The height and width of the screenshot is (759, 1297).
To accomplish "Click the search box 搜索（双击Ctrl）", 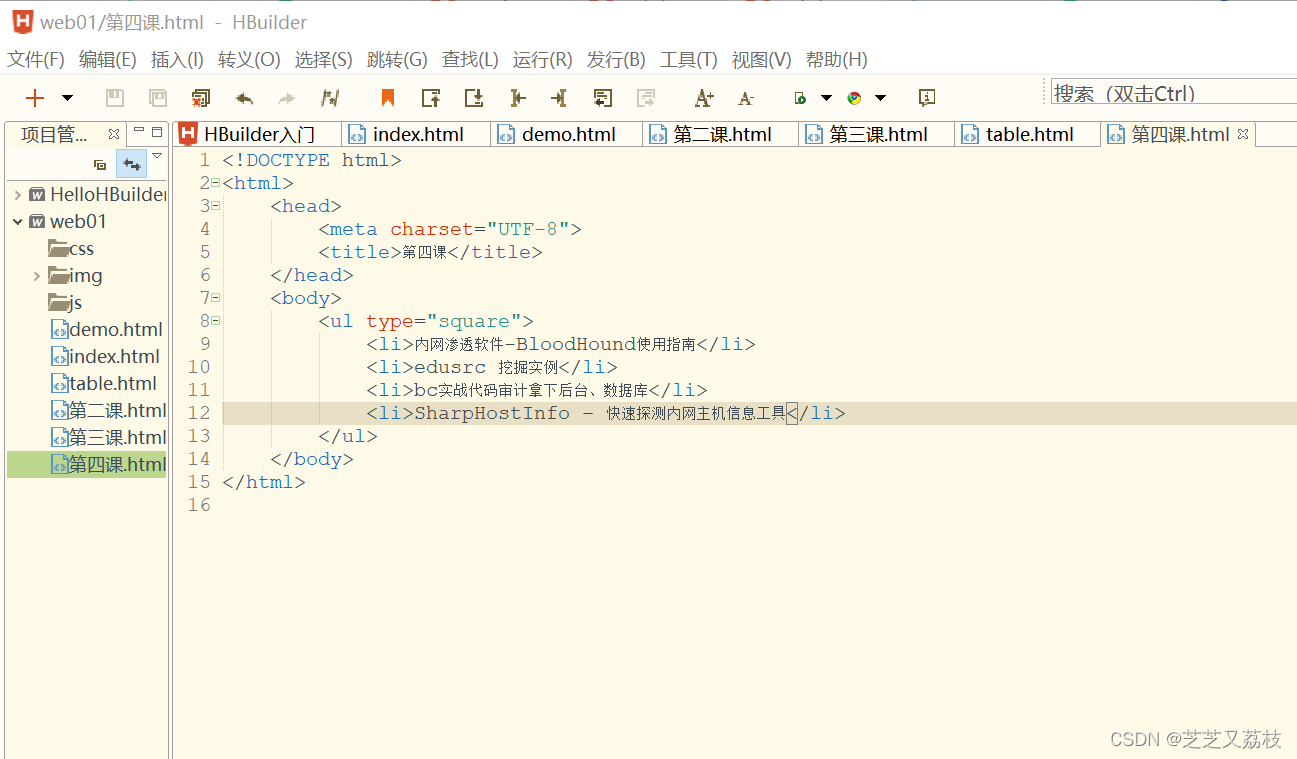I will 1173,93.
